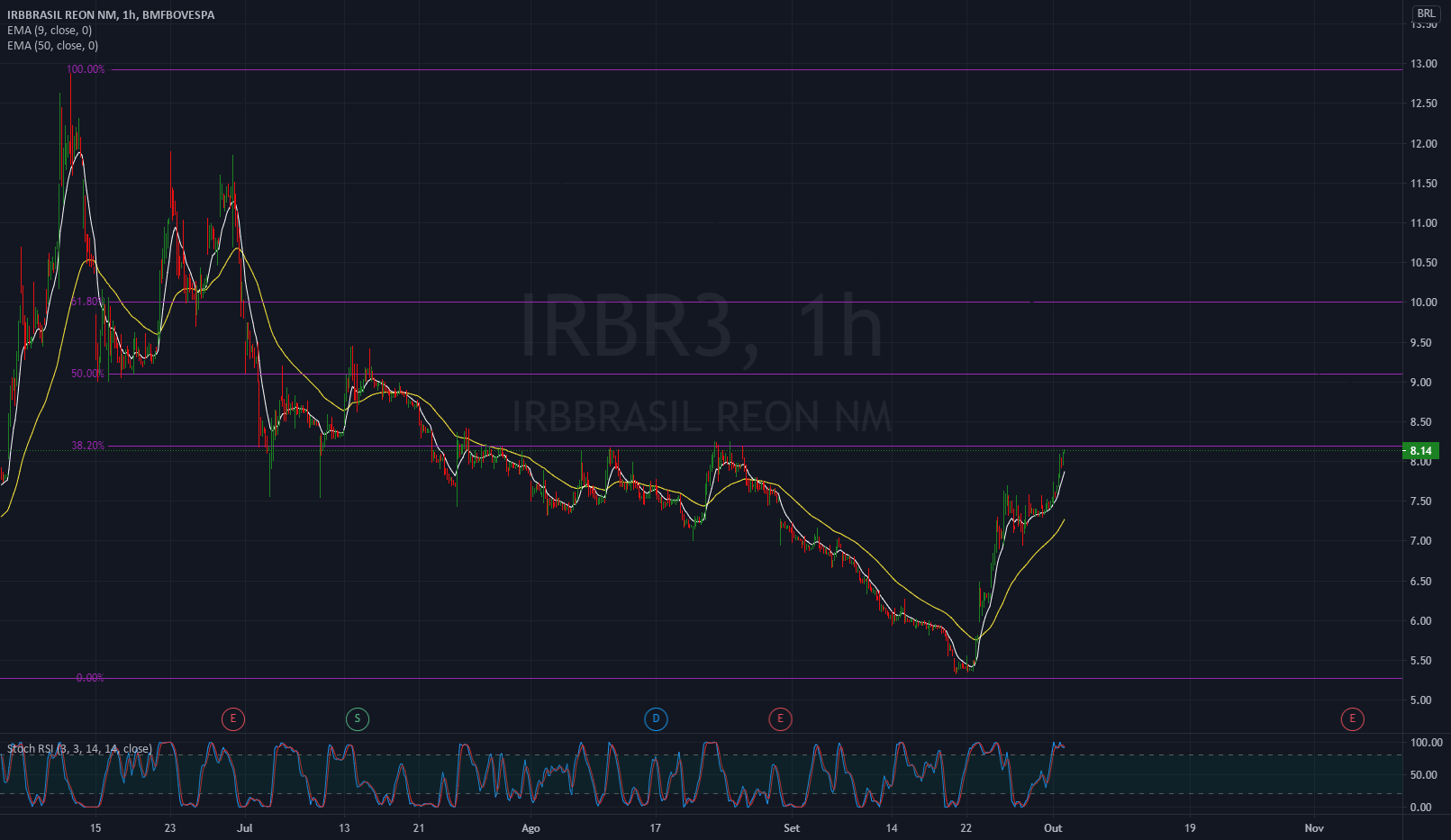Viewport: 1451px width, 840px height.
Task: Click the Out label on the time axis
Action: [1054, 828]
